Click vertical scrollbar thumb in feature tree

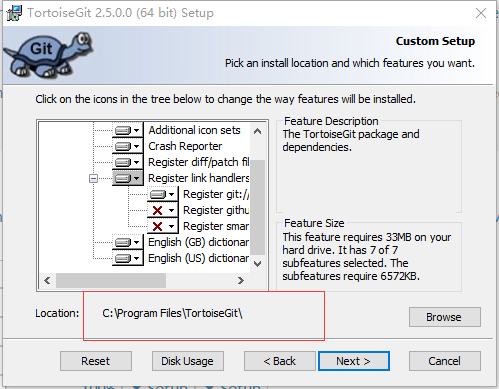(257, 207)
